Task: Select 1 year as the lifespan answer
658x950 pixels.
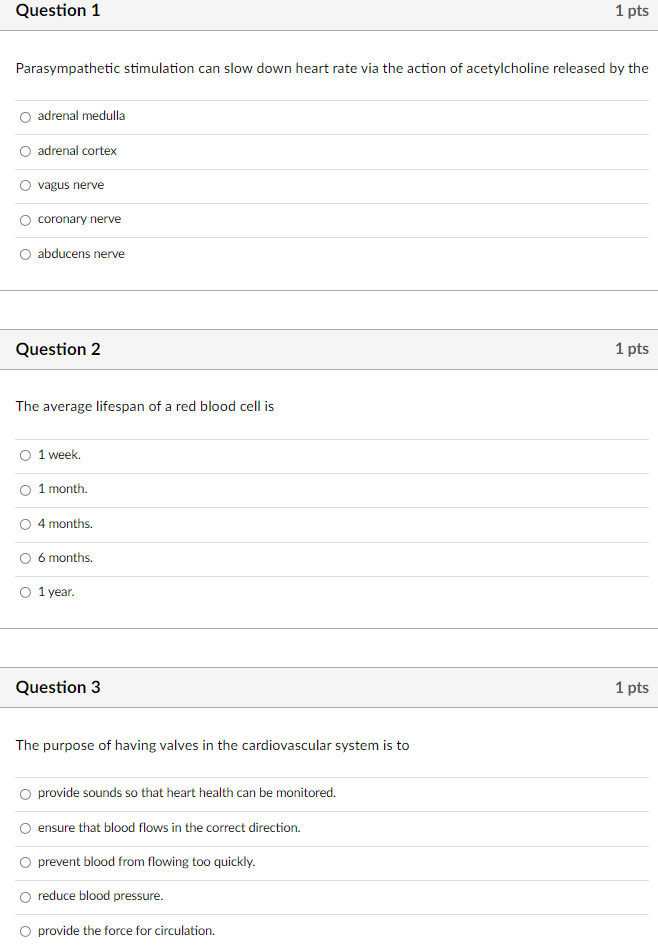Action: tap(24, 592)
